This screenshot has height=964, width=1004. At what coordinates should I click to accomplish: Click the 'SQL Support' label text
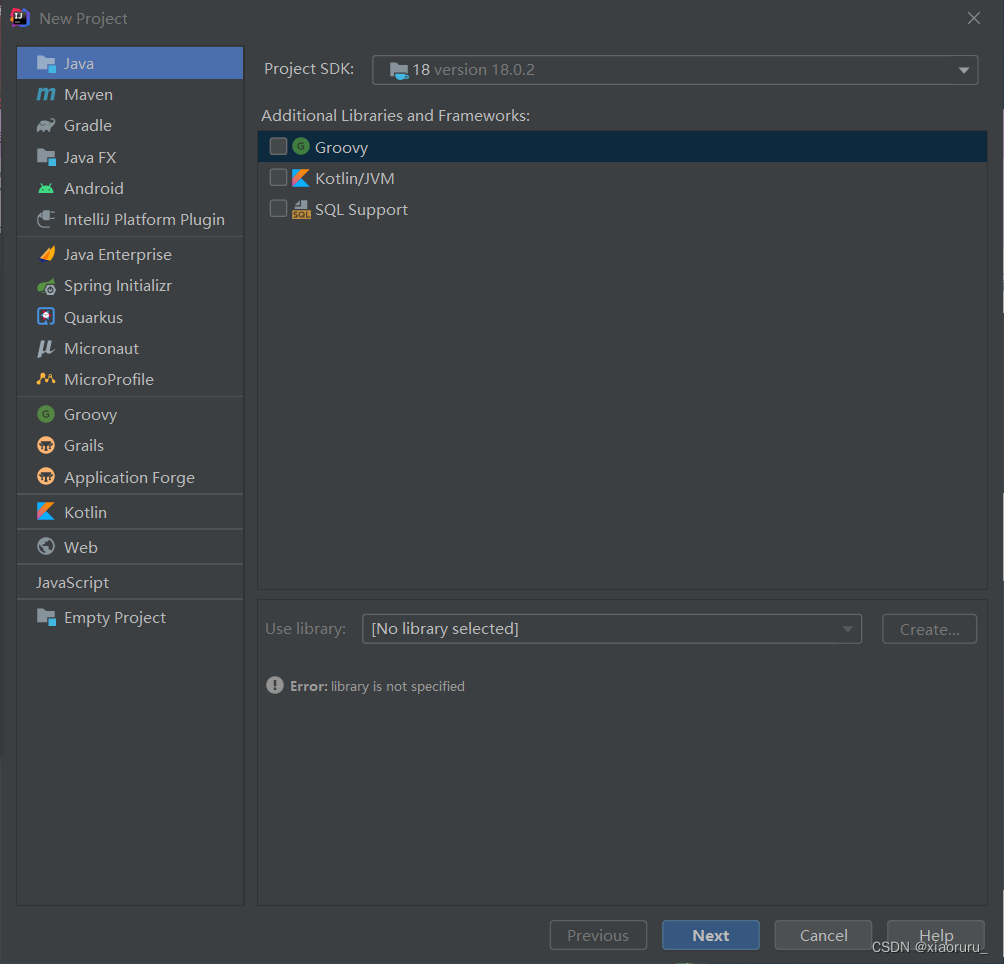(361, 210)
